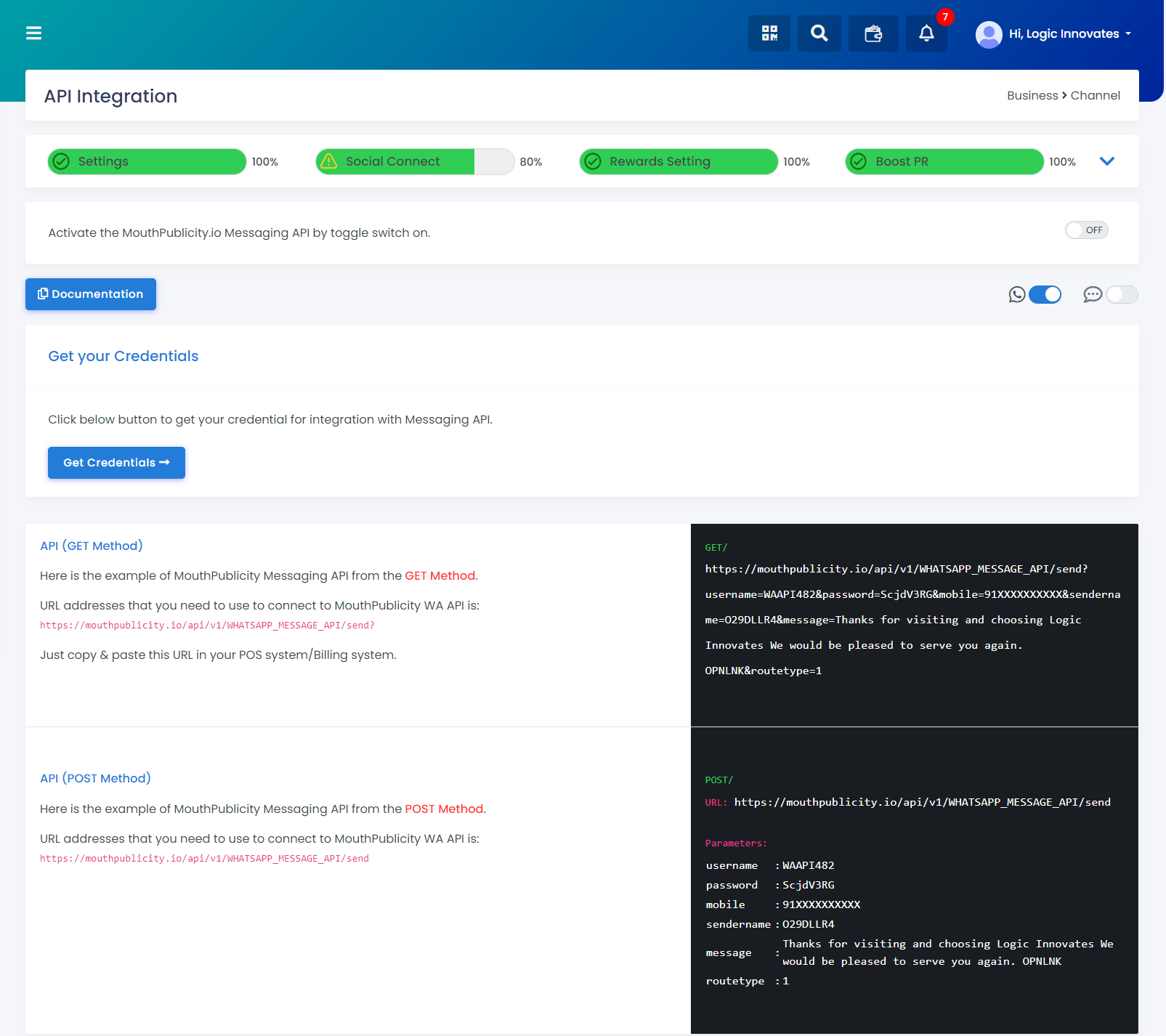Enable the SMS chat channel toggle
Viewport: 1166px width, 1036px height.
click(x=1122, y=294)
